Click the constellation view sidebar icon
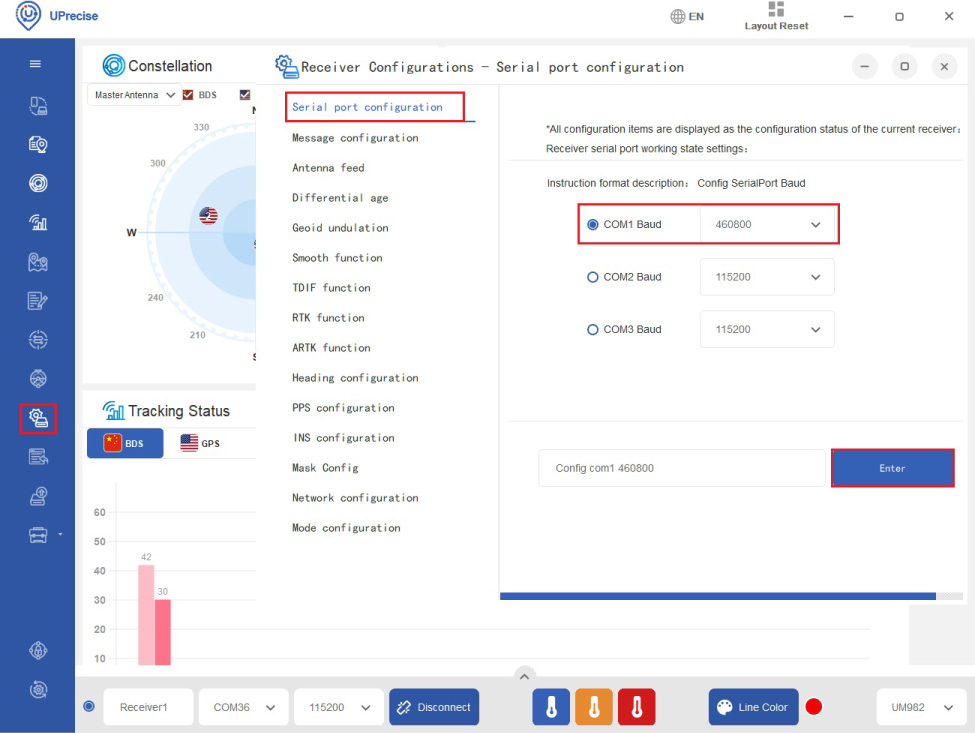975x733 pixels. (38, 183)
